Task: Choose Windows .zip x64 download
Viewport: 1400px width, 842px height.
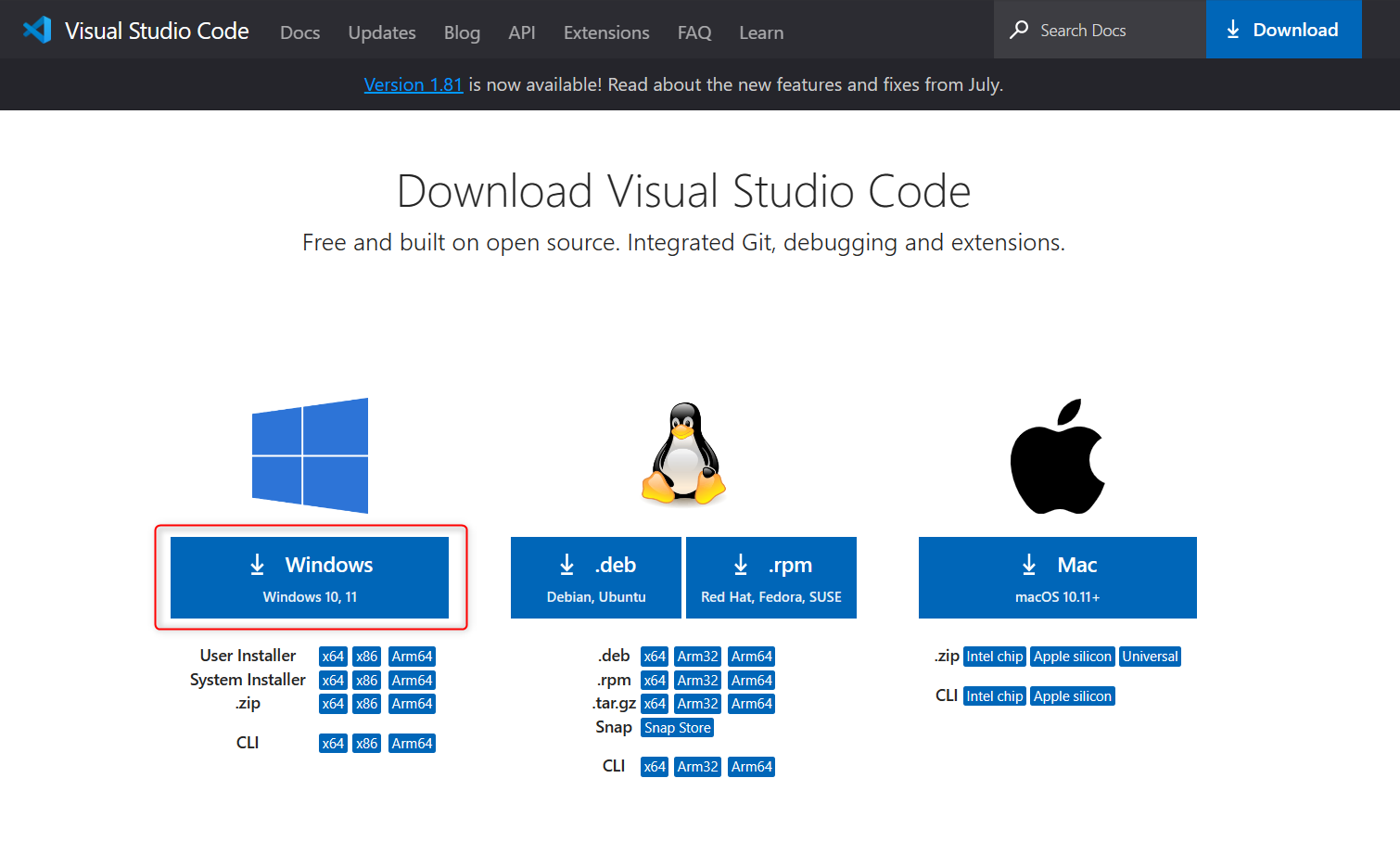Action: [333, 704]
